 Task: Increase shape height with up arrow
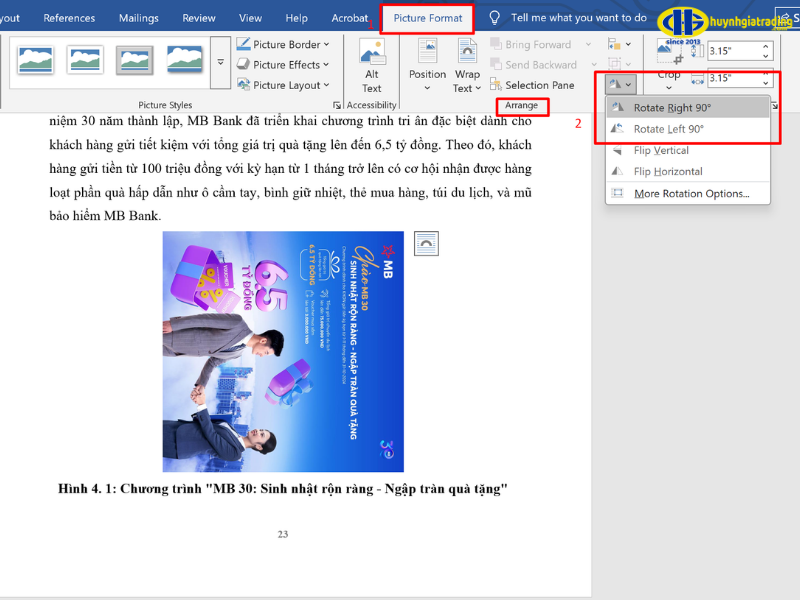point(766,47)
